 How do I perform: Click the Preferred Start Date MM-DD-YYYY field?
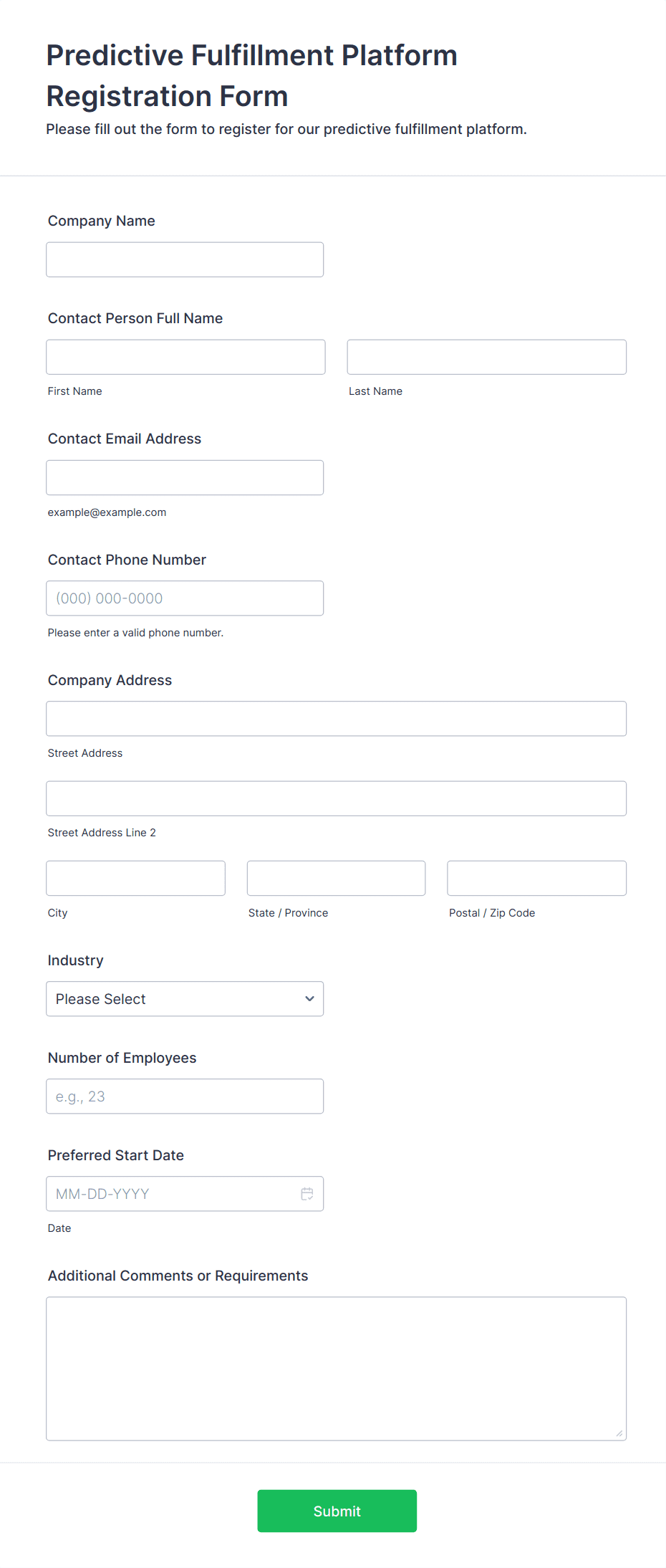pos(172,1193)
